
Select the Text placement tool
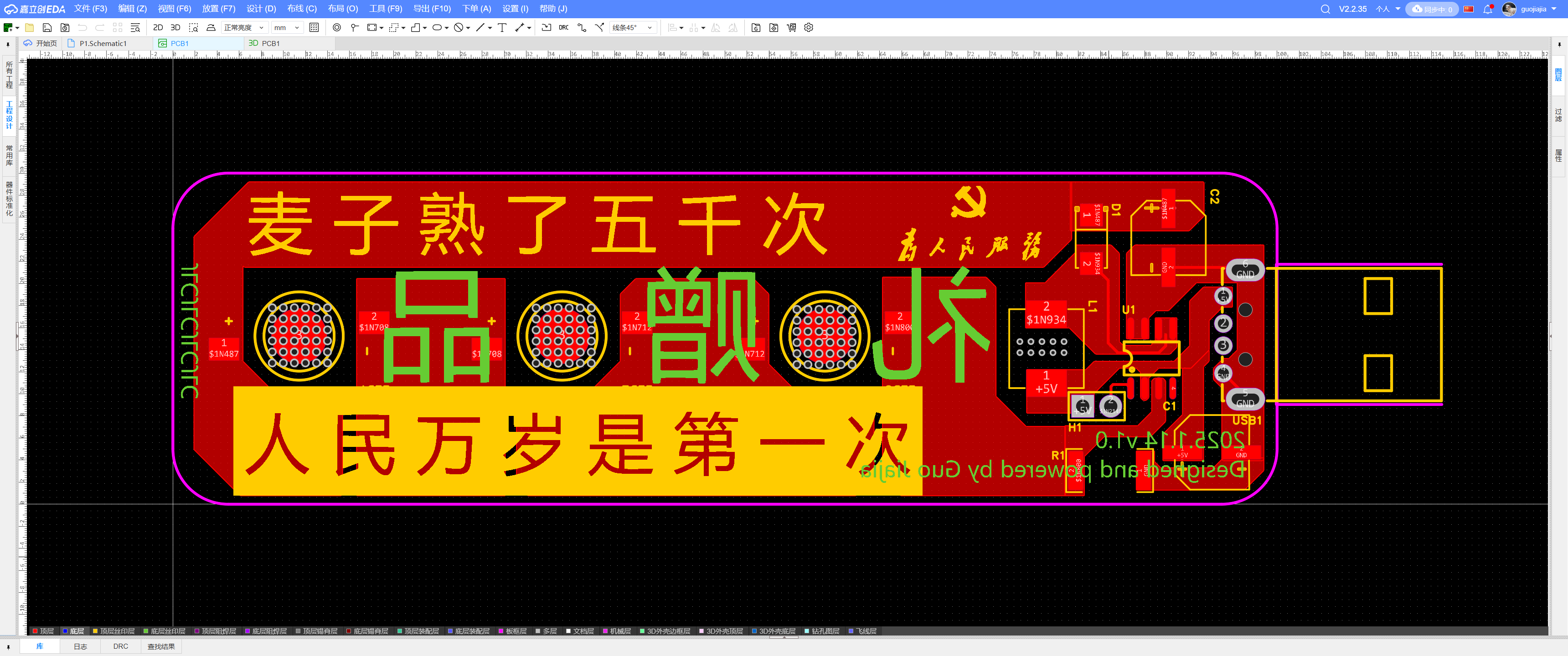(x=501, y=27)
